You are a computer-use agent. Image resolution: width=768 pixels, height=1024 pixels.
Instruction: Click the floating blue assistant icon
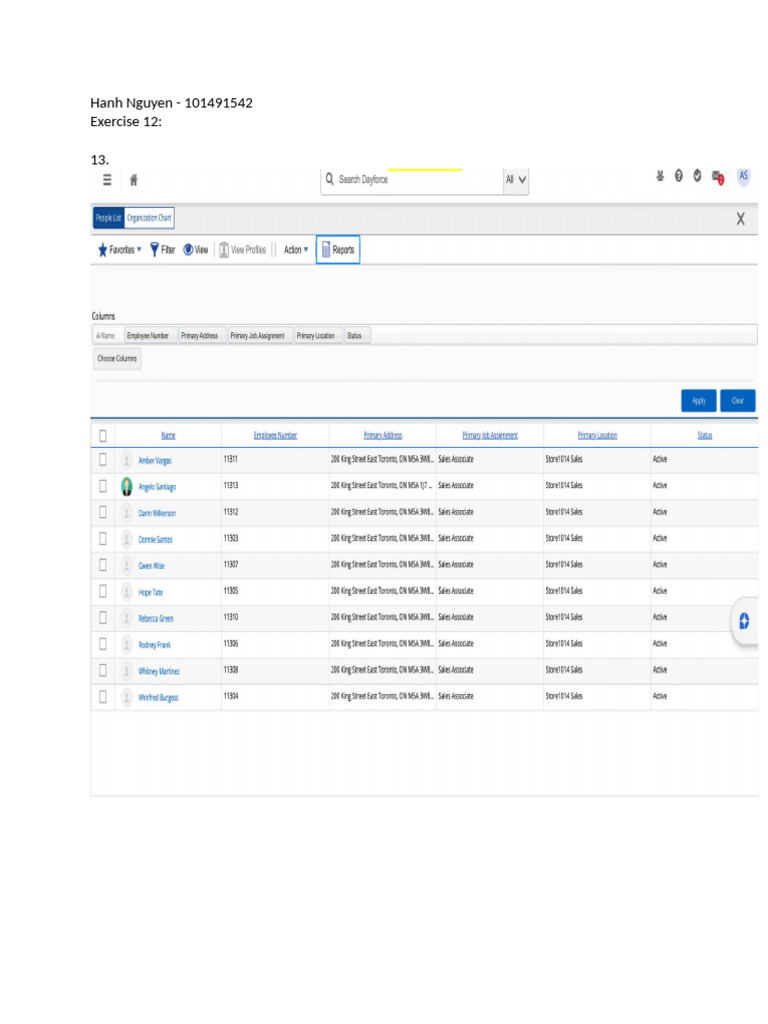tap(744, 621)
